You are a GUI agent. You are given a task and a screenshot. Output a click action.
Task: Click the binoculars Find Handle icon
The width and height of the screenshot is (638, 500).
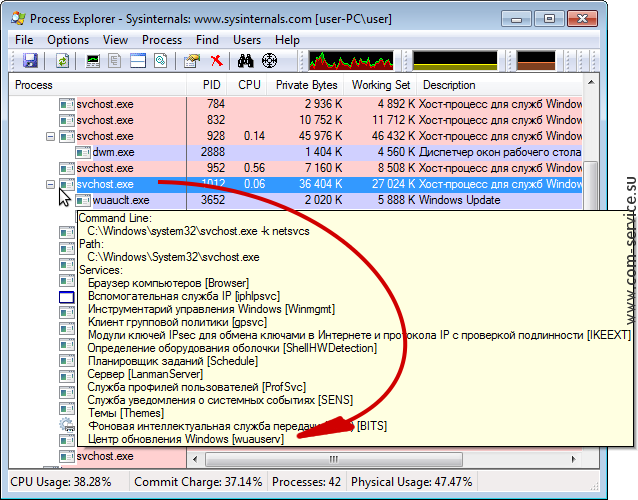(x=245, y=61)
